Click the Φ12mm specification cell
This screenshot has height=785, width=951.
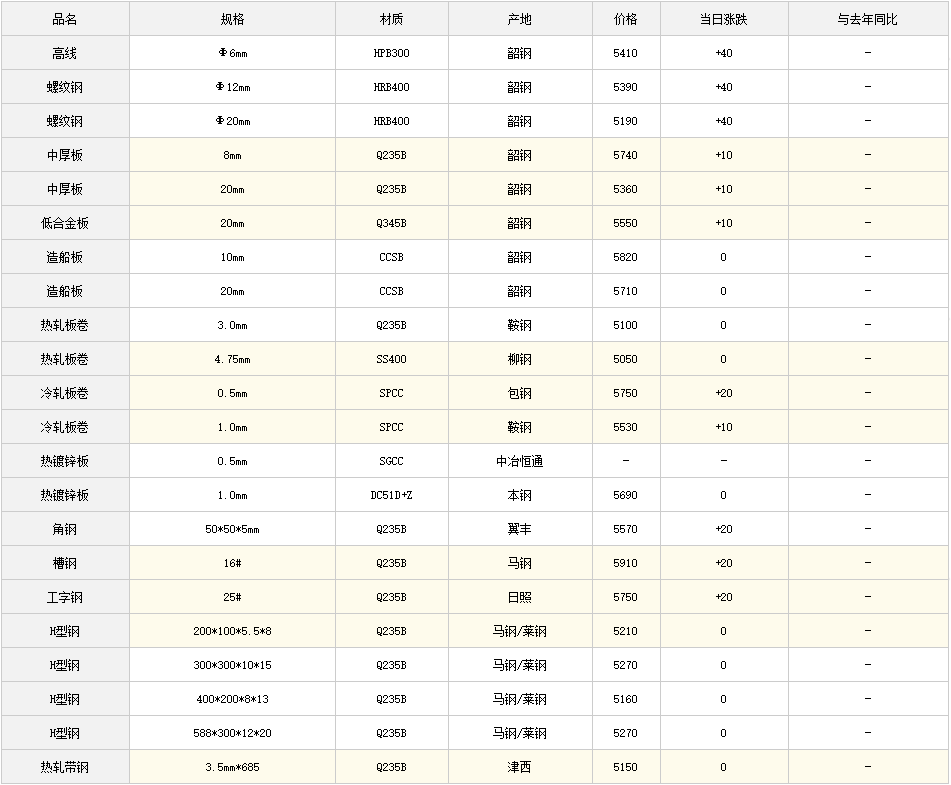pos(232,87)
